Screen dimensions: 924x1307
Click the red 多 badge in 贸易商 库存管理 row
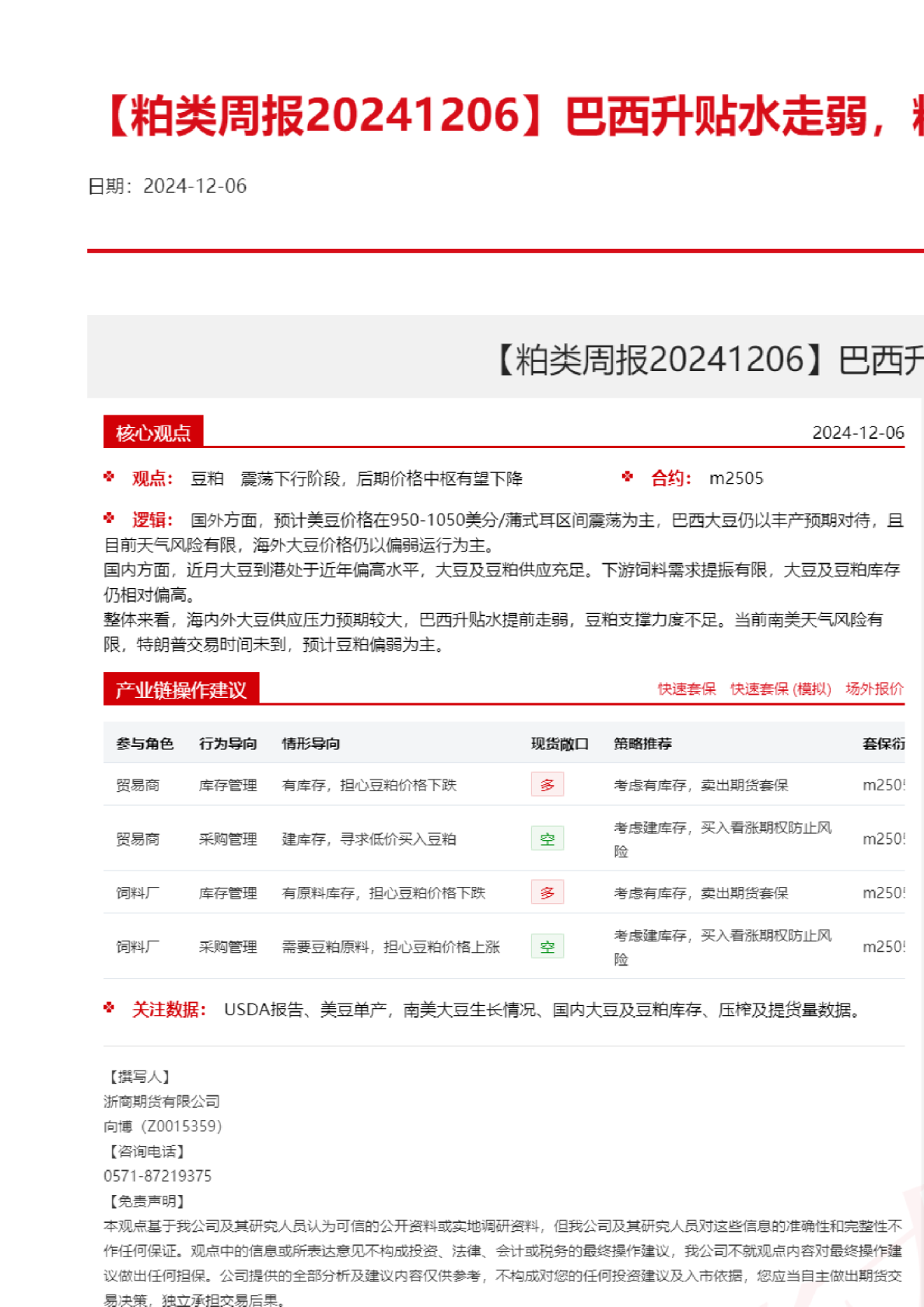click(547, 785)
